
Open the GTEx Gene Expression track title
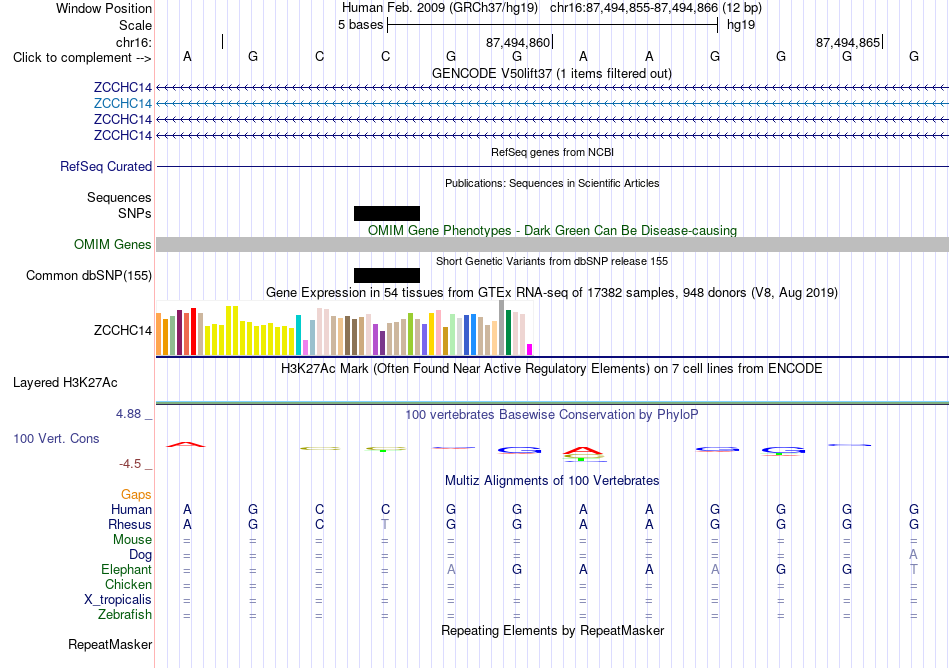[552, 293]
